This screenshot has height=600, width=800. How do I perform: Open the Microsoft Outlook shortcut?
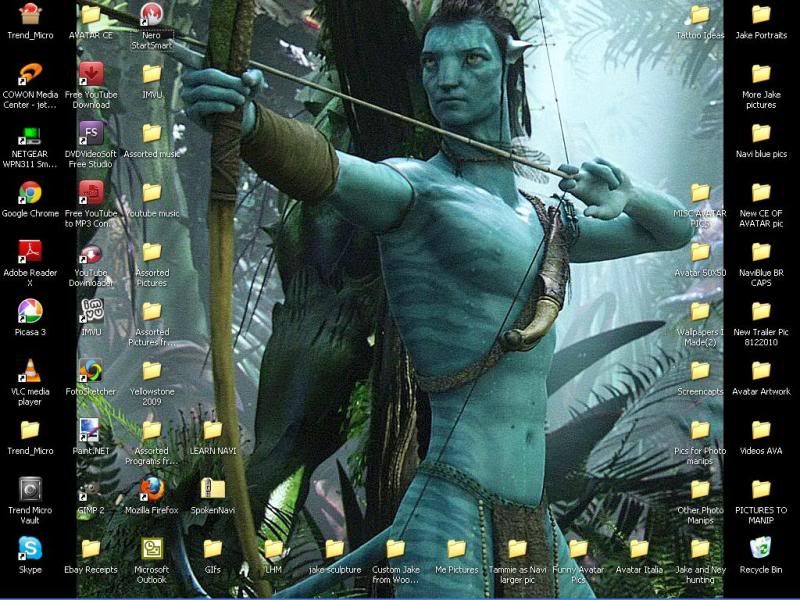(x=152, y=548)
